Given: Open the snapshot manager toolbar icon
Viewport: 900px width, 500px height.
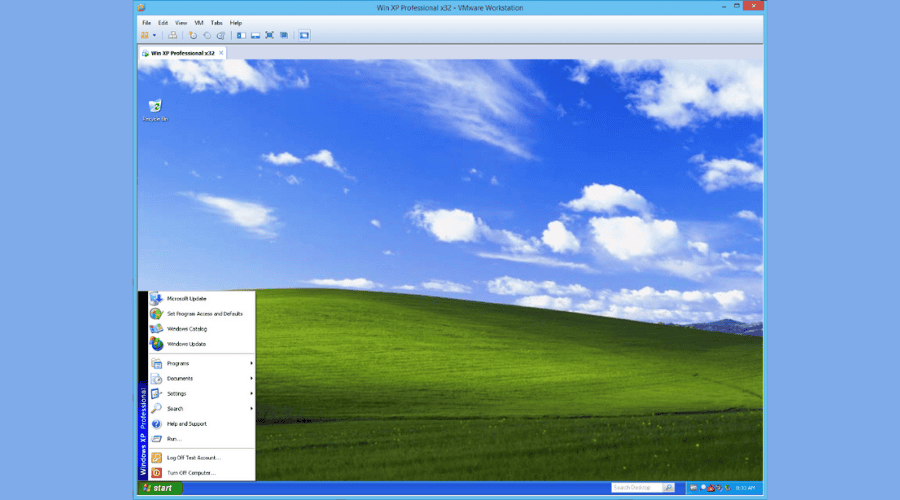Looking at the screenshot, I should pos(221,35).
